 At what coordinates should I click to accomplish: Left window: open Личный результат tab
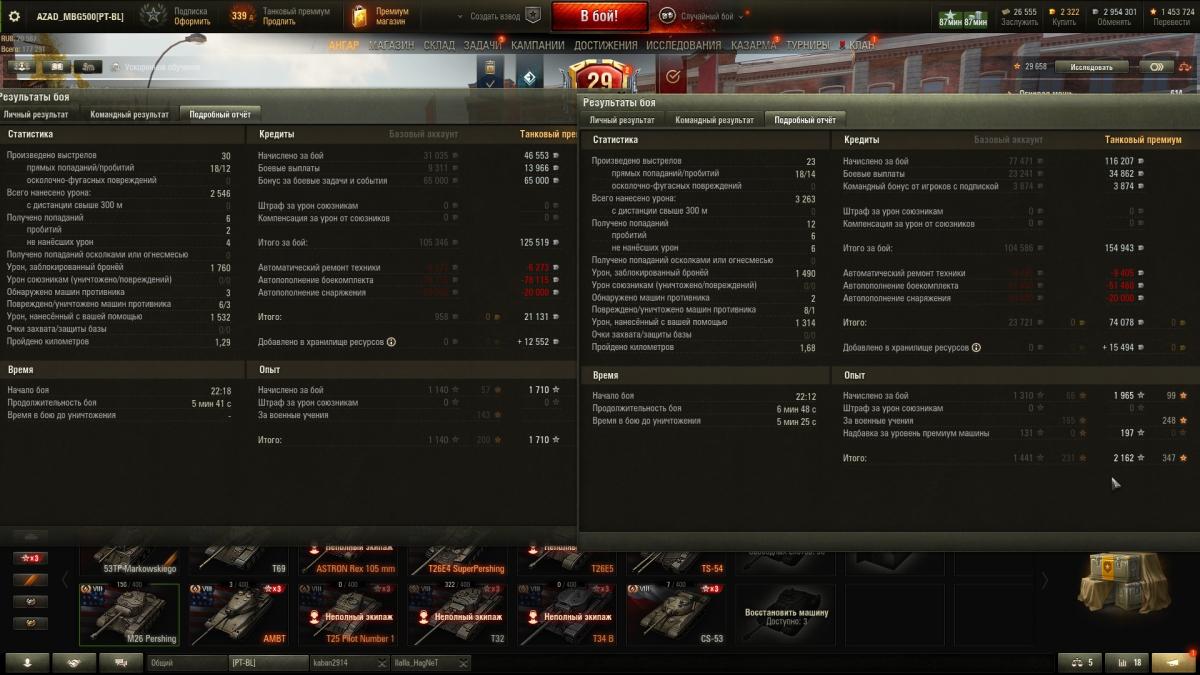[x=35, y=115]
